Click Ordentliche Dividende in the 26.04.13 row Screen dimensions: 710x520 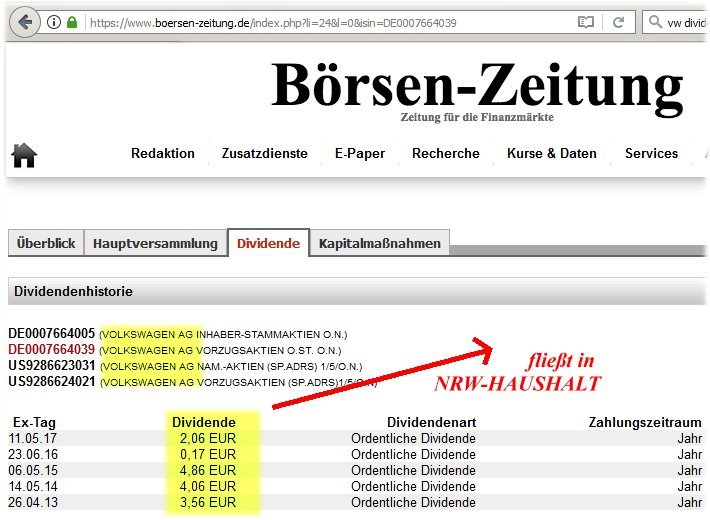[413, 502]
